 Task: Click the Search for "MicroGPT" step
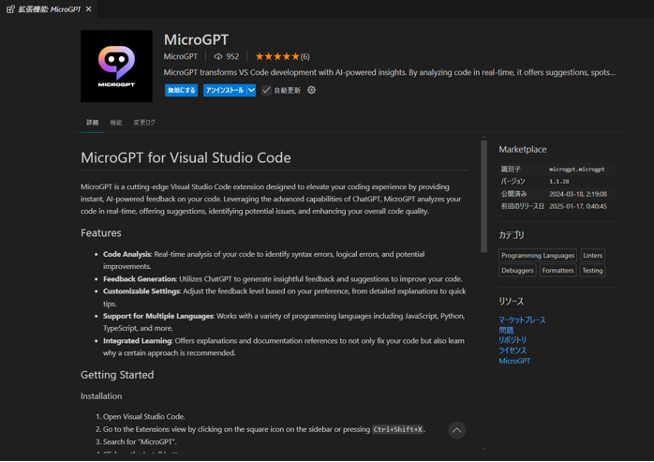140,442
